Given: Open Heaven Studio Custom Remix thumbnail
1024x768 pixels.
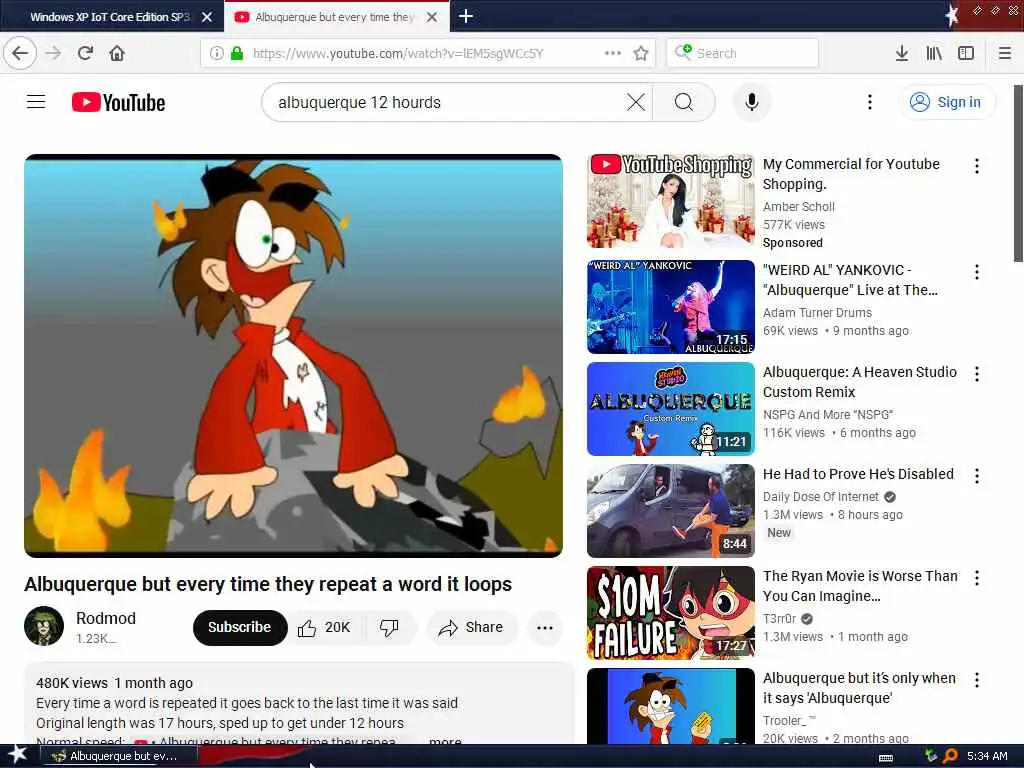Looking at the screenshot, I should tap(671, 409).
